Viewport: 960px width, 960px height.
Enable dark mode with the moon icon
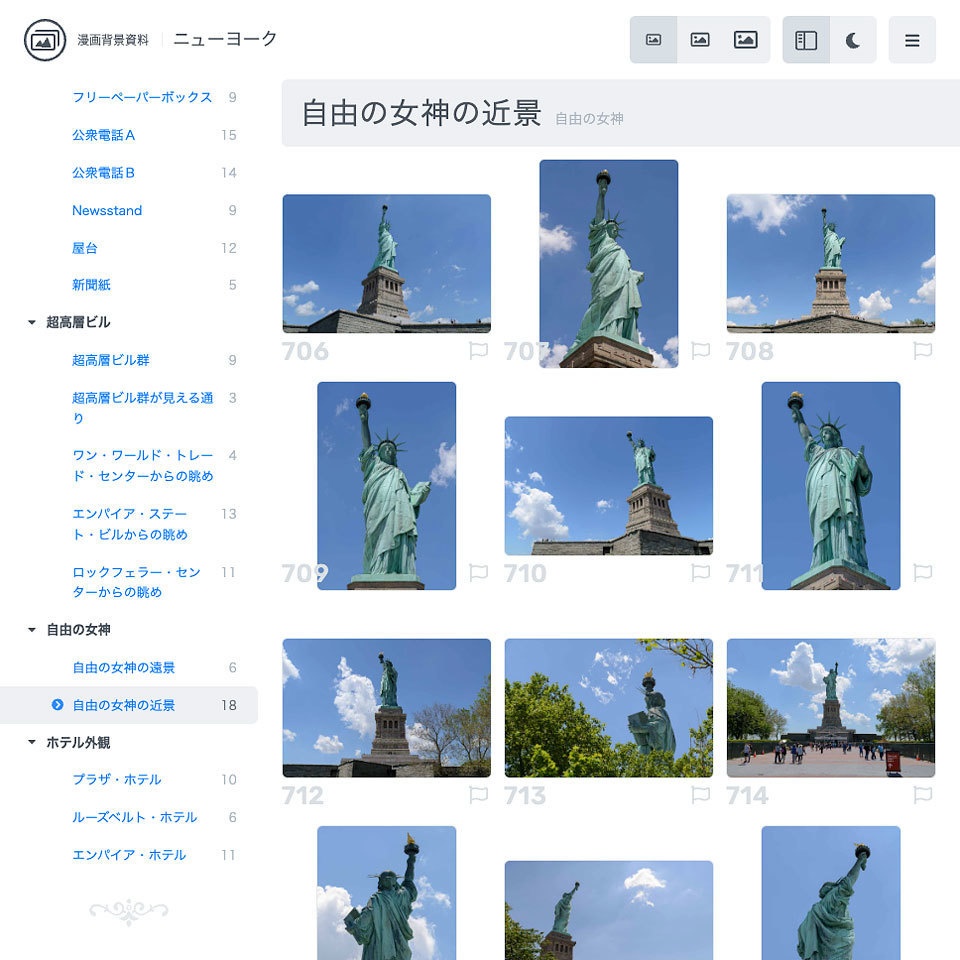[854, 38]
